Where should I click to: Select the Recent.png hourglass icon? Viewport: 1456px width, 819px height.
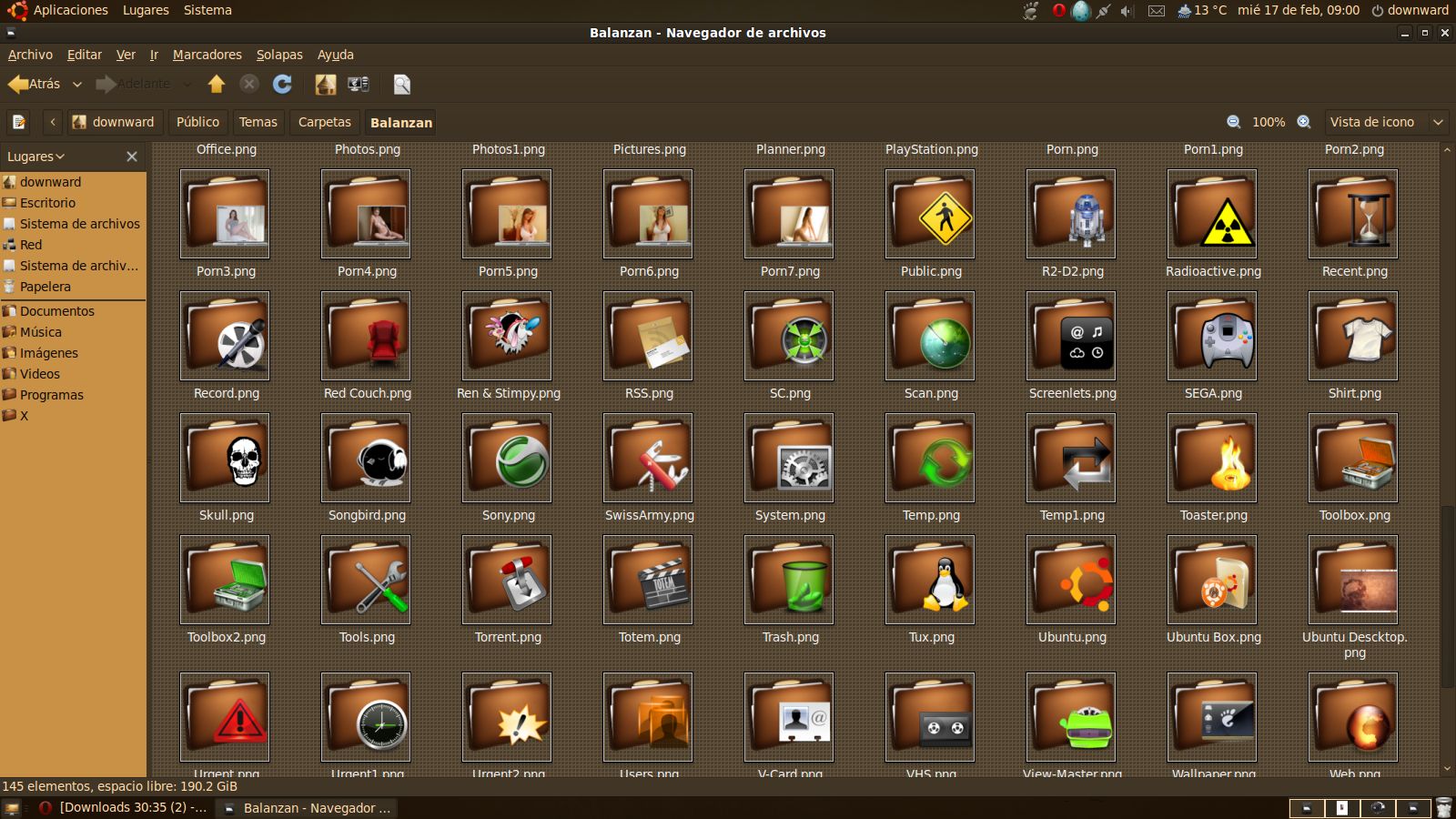coord(1354,214)
